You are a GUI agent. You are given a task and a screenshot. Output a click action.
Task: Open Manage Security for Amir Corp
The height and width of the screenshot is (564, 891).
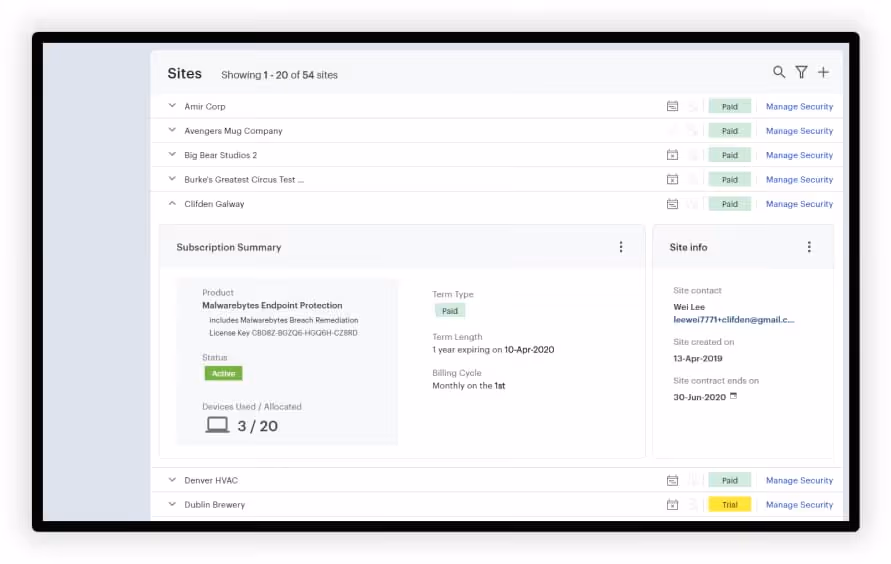tap(799, 106)
